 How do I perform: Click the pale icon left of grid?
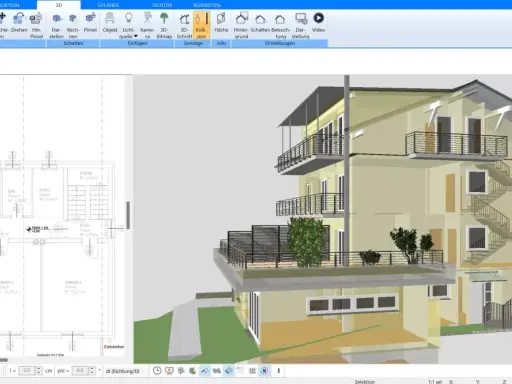point(240,371)
